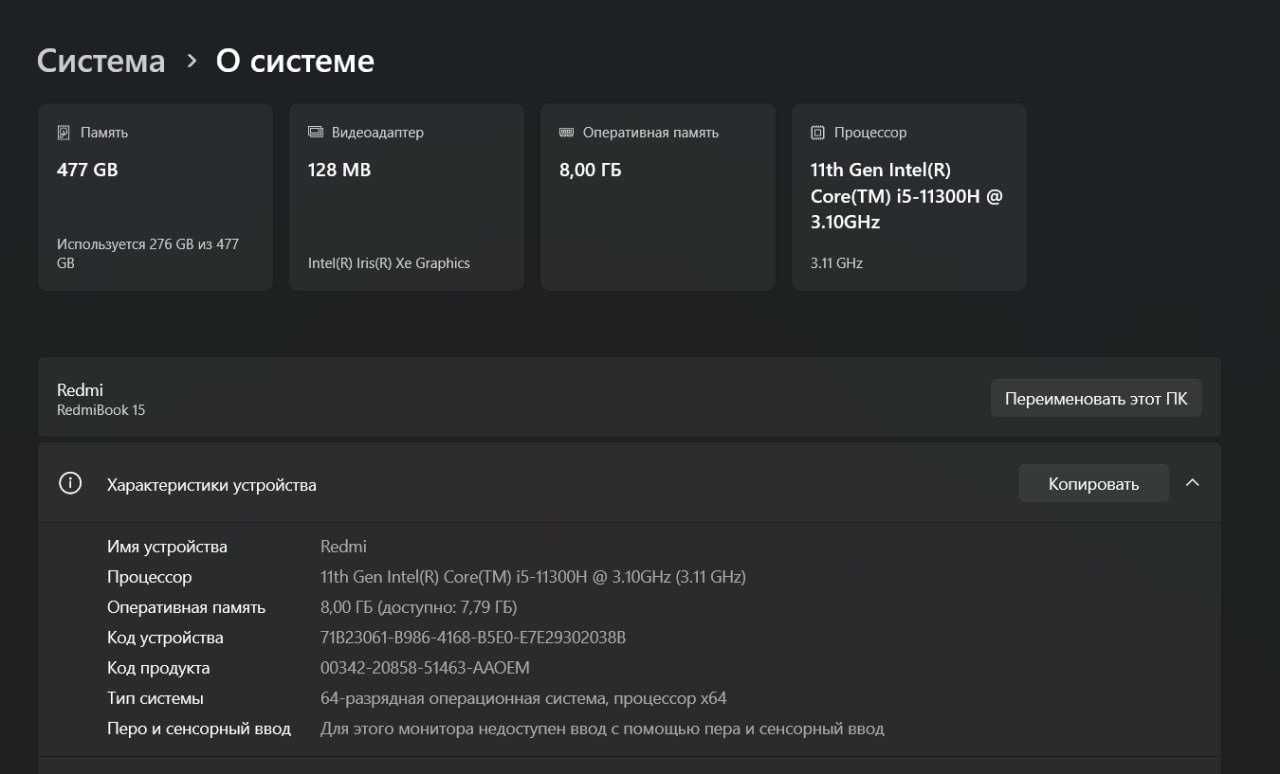Click the 3.11 GHz value in Процессор card
This screenshot has height=774, width=1280.
coord(836,263)
